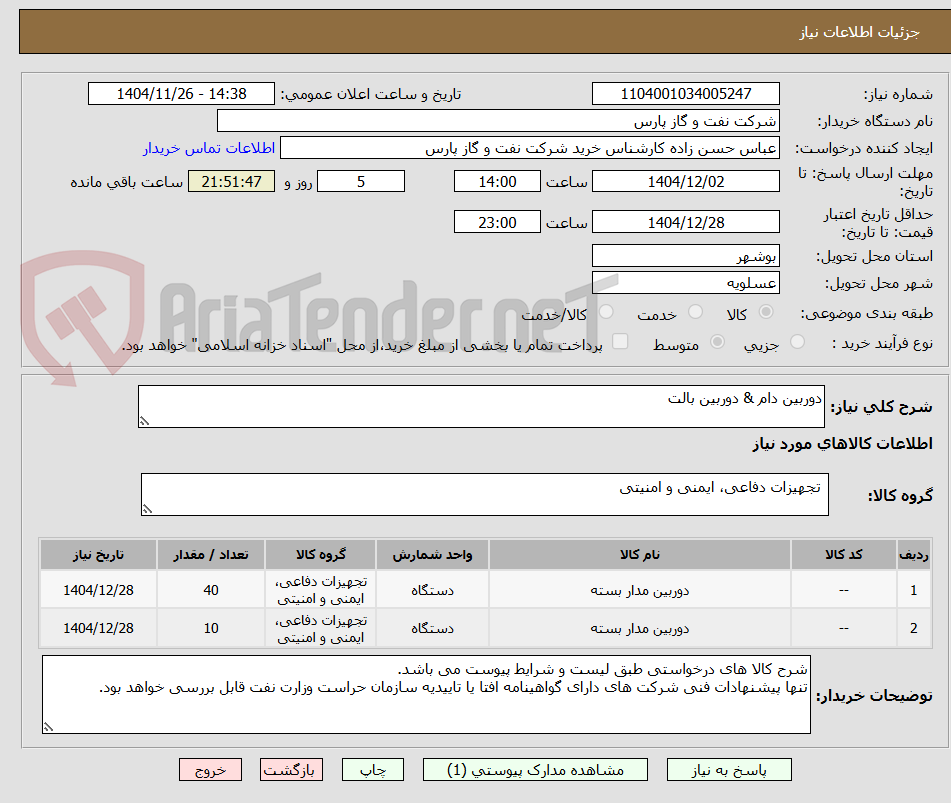This screenshot has height=803, width=951.
Task: Toggle the Islamic treasury payment checkbox
Action: 620,341
